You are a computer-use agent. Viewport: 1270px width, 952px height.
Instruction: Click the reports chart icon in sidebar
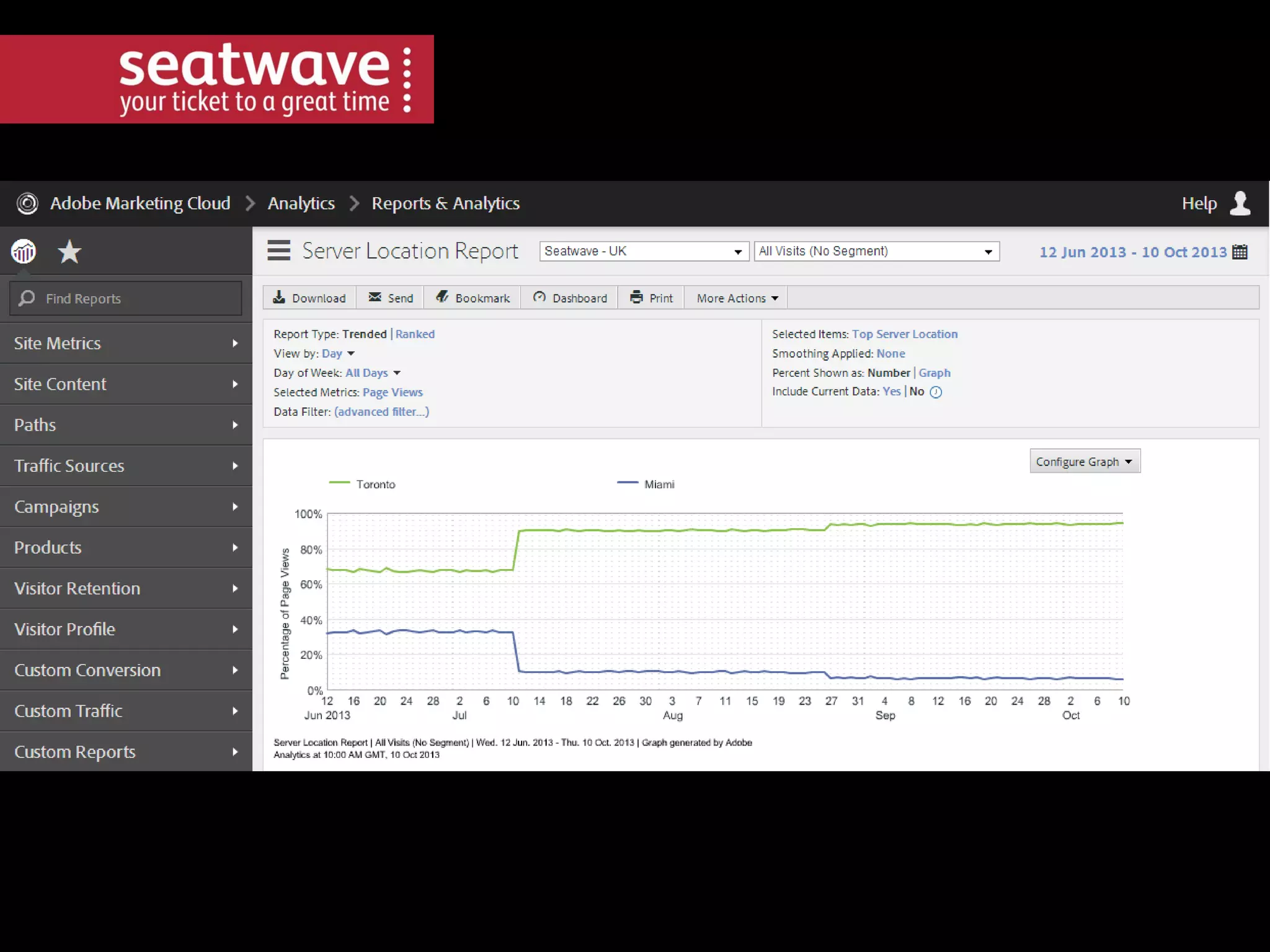[x=24, y=252]
